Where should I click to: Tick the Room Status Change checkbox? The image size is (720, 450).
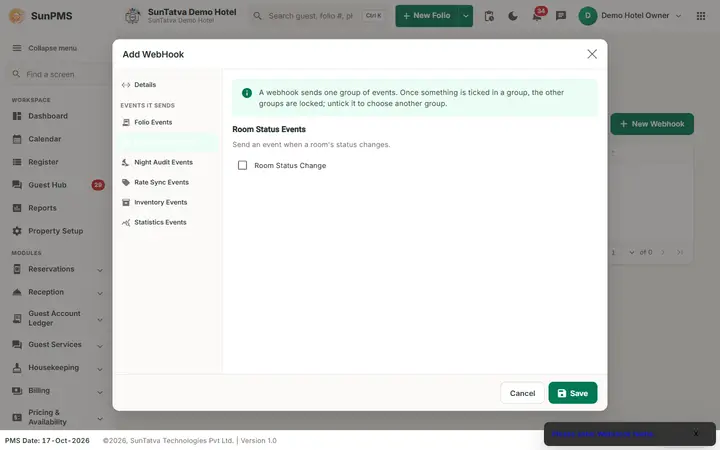point(242,165)
